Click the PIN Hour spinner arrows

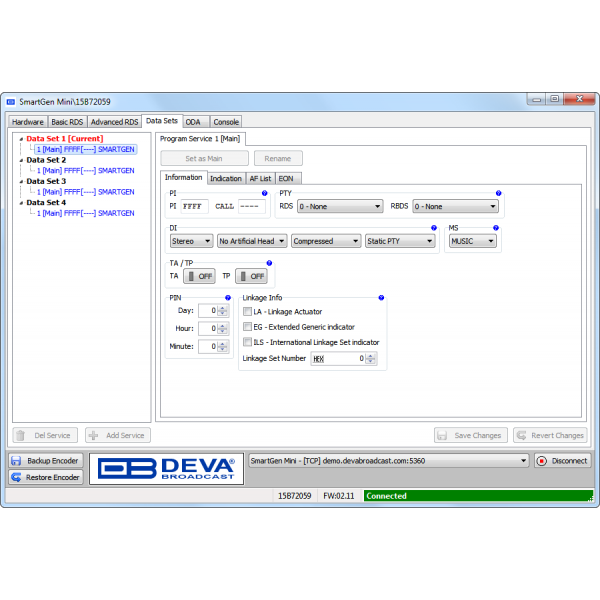click(x=222, y=328)
